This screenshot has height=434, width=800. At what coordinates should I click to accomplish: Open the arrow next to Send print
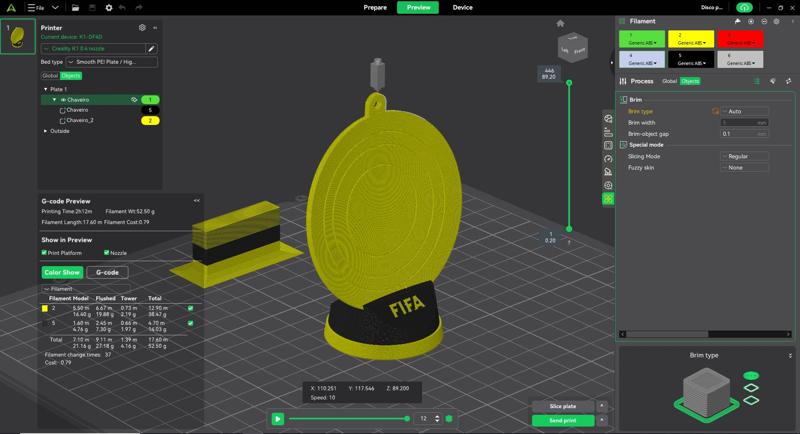pyautogui.click(x=602, y=420)
